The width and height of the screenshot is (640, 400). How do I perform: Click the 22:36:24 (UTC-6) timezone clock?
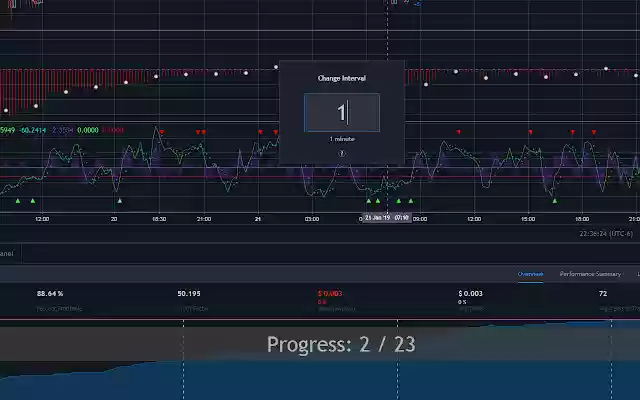pos(606,233)
